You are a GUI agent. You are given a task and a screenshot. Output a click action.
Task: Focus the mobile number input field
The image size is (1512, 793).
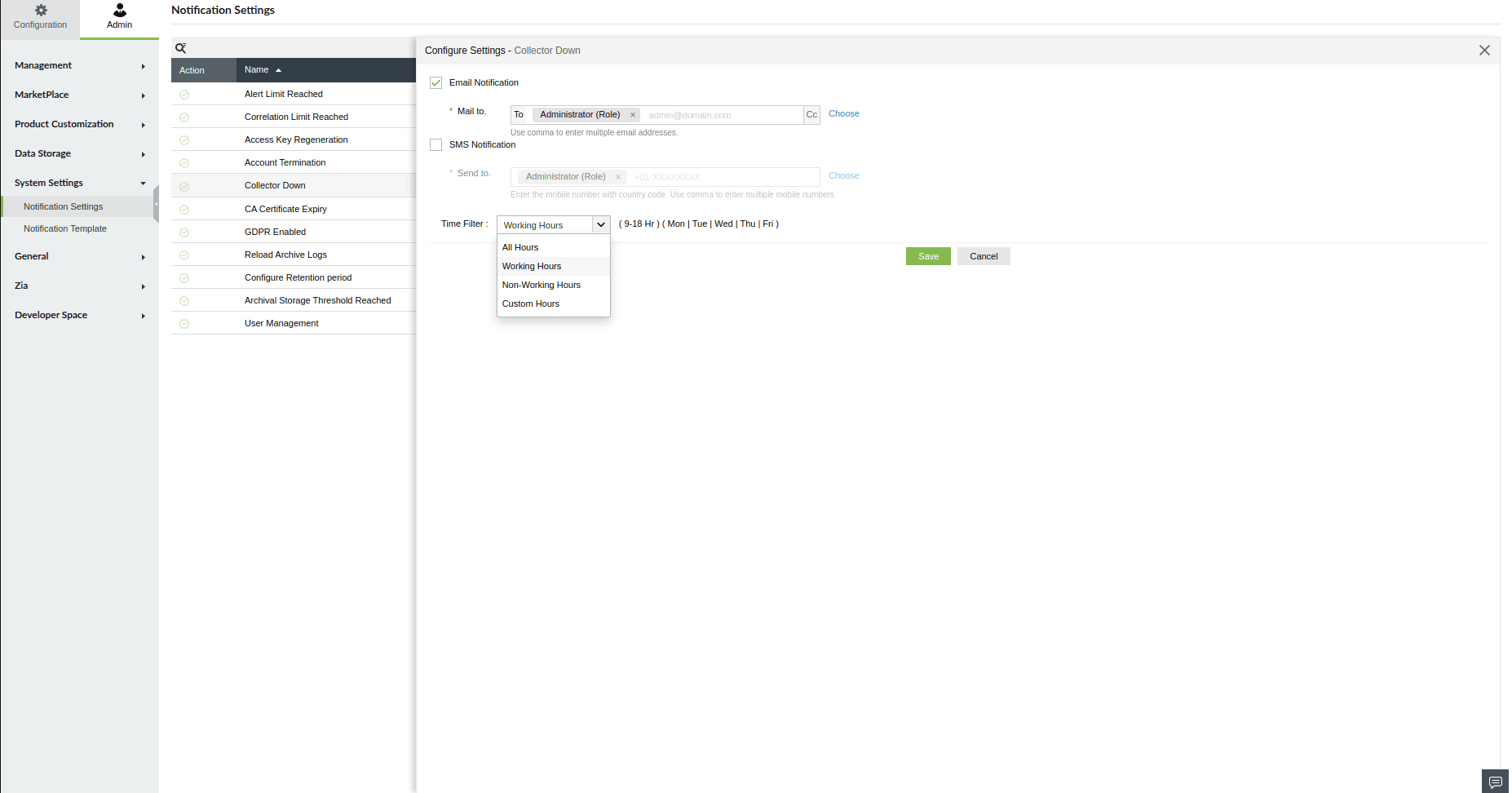[x=724, y=177]
